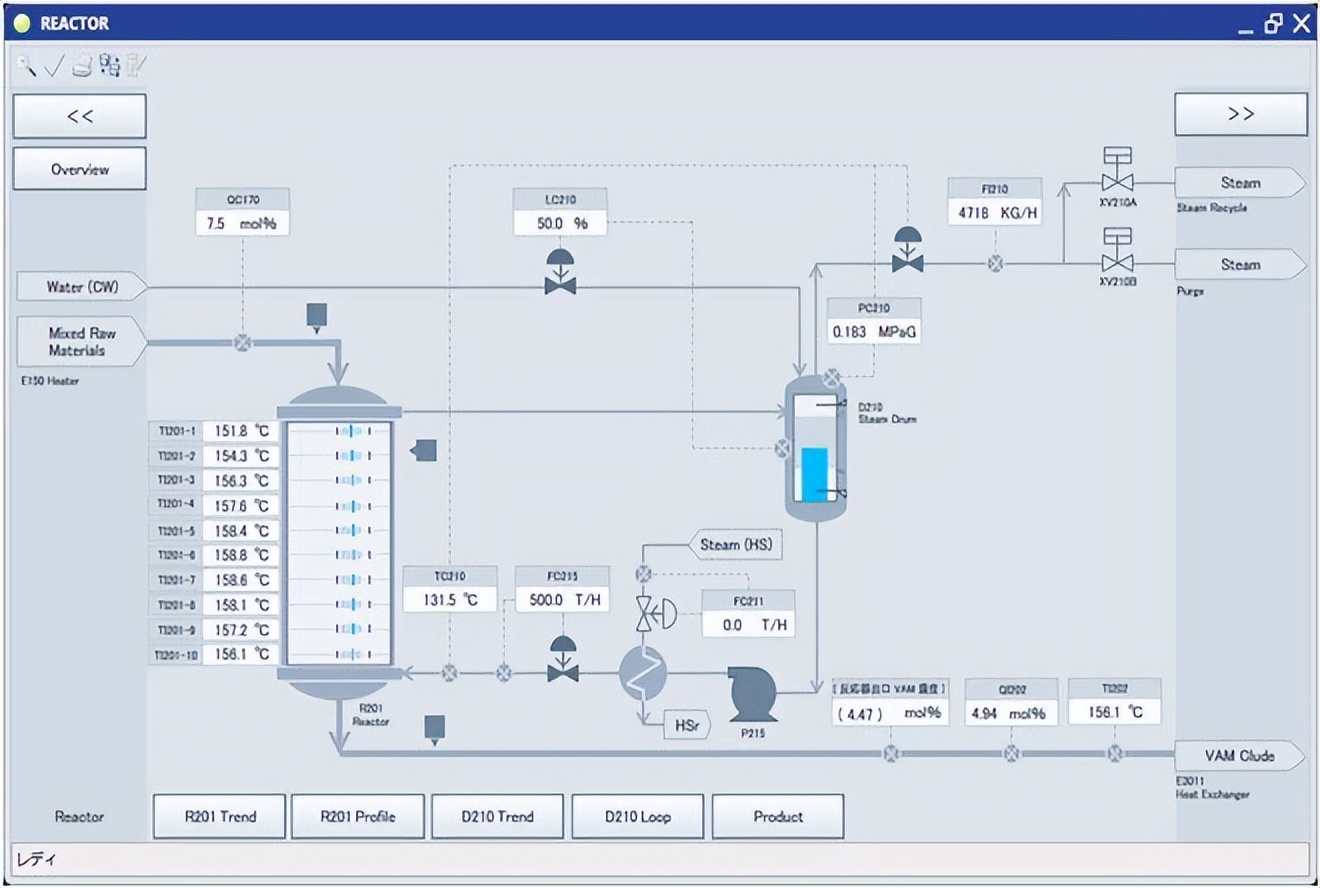
Task: Click the TI201-6 158.8 °C reading
Action: point(241,555)
